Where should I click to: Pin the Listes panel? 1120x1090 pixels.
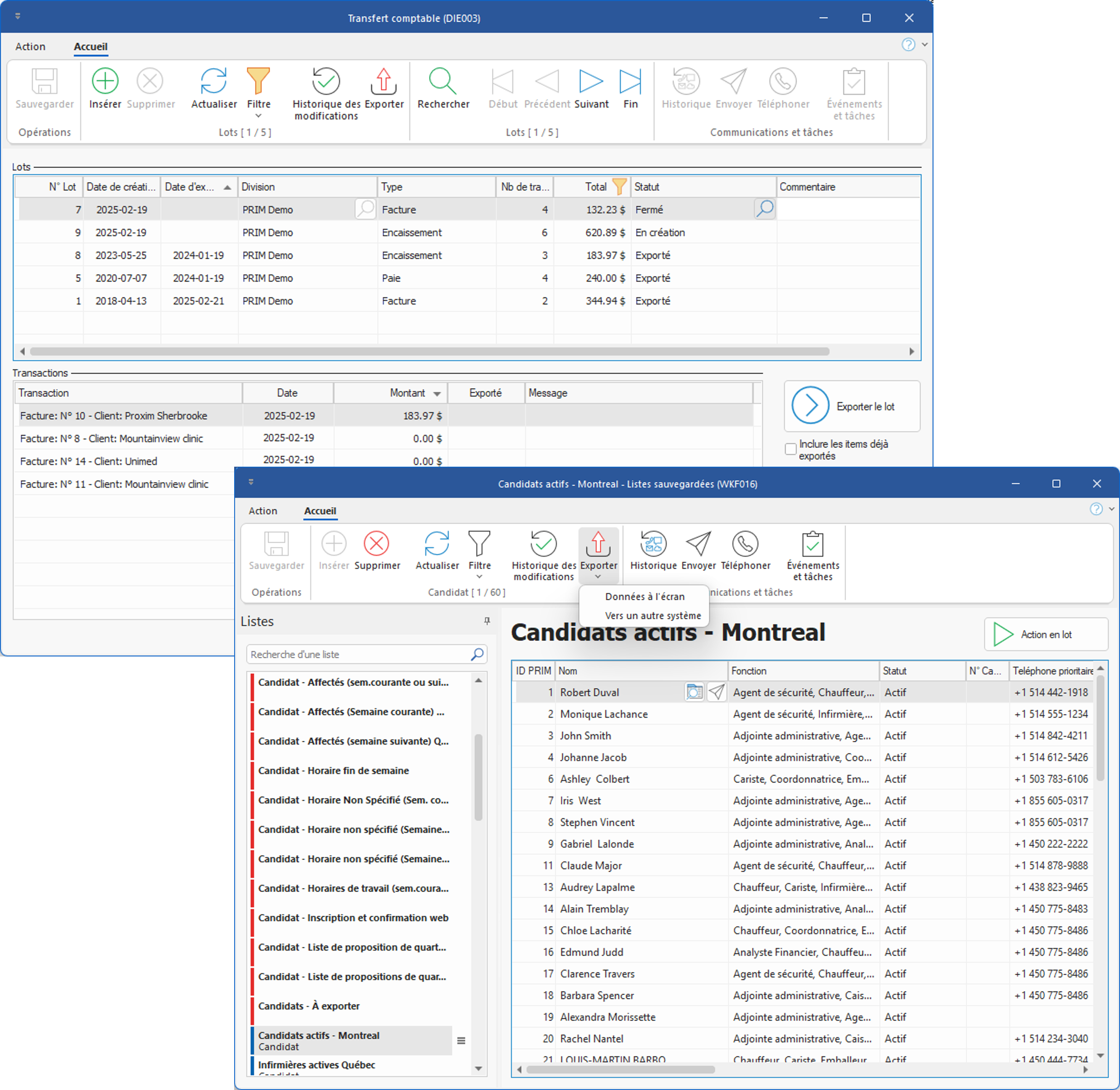pos(487,621)
